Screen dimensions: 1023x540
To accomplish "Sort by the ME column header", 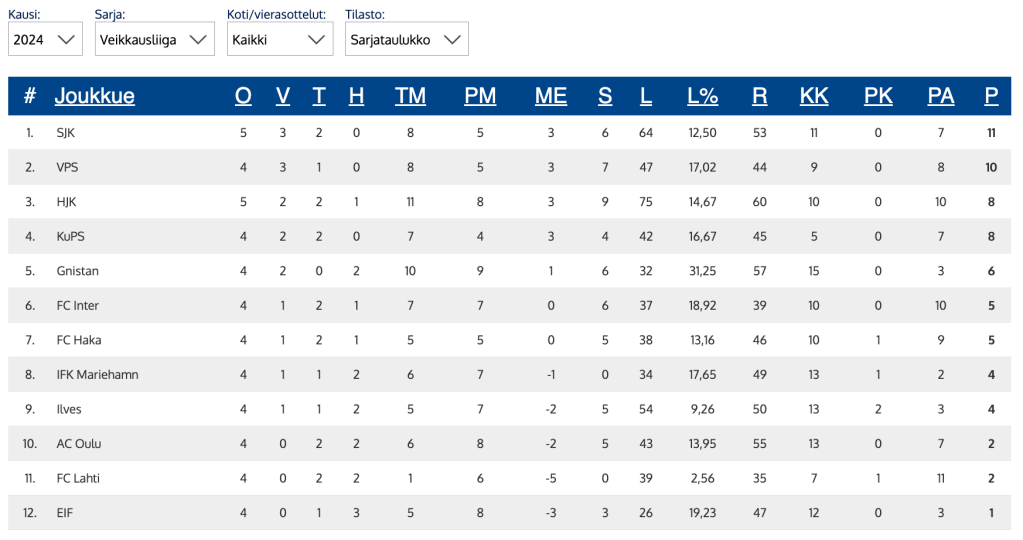I will (x=551, y=96).
